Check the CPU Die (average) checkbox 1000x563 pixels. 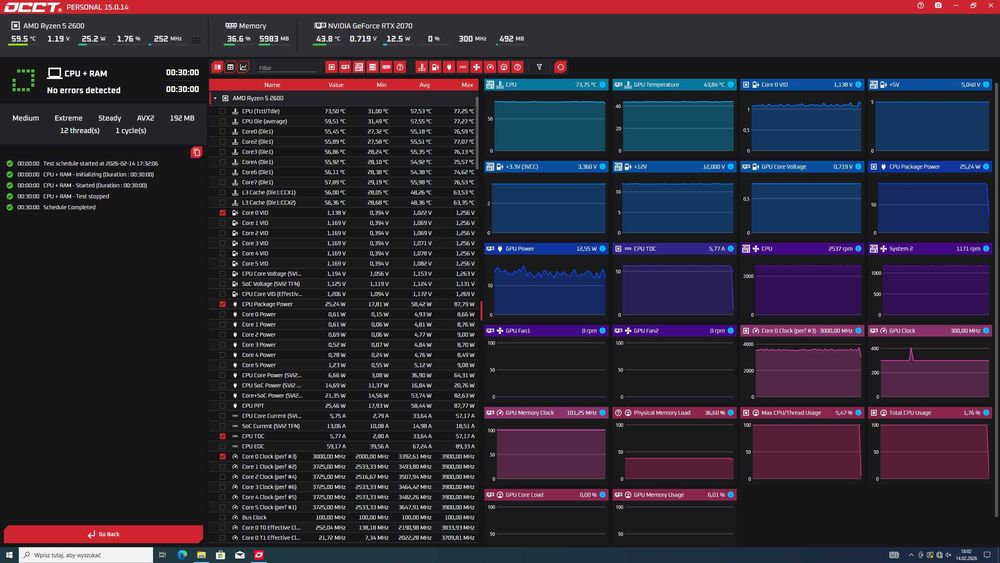(223, 121)
